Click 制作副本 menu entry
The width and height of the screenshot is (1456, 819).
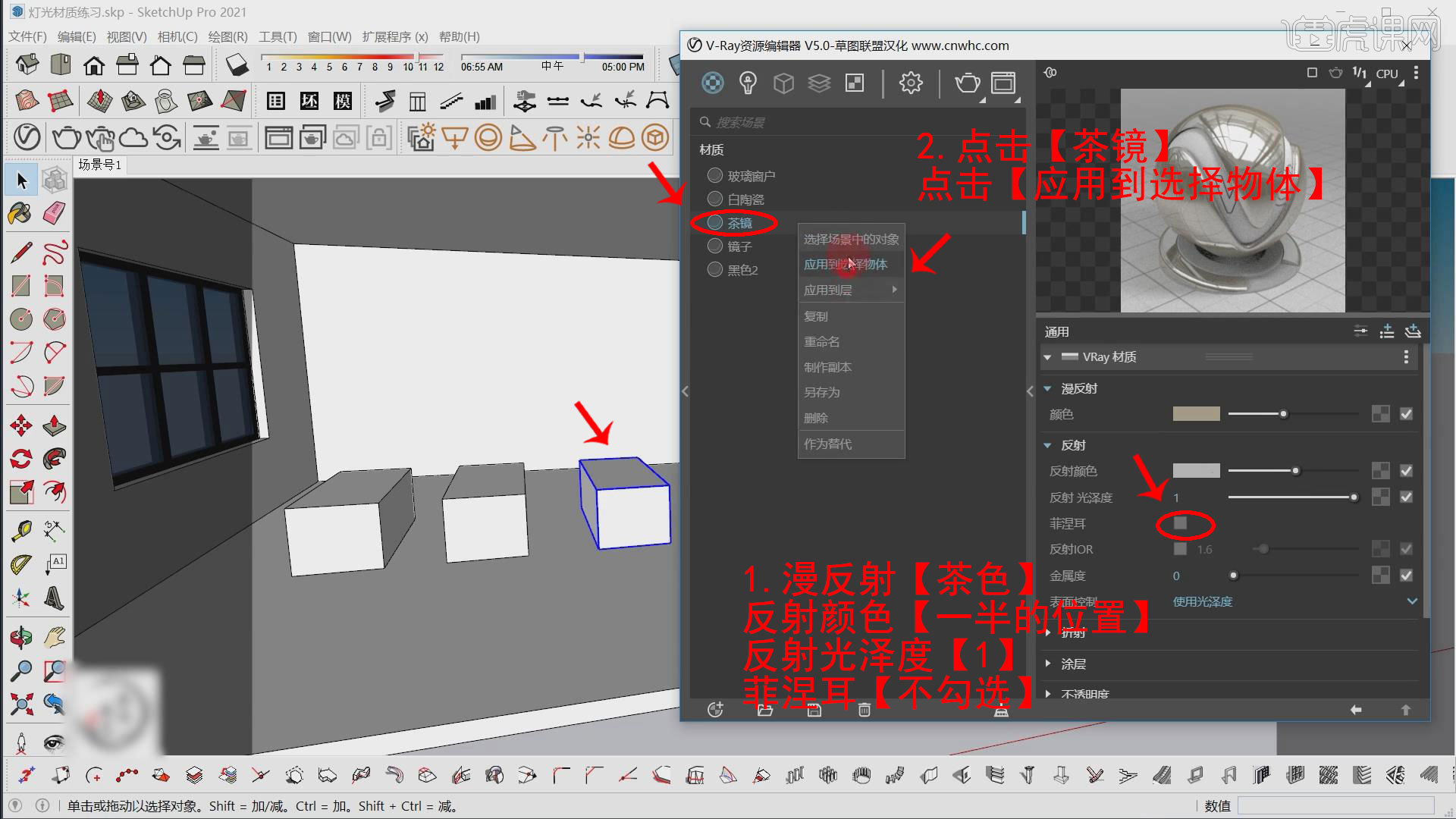pos(851,367)
